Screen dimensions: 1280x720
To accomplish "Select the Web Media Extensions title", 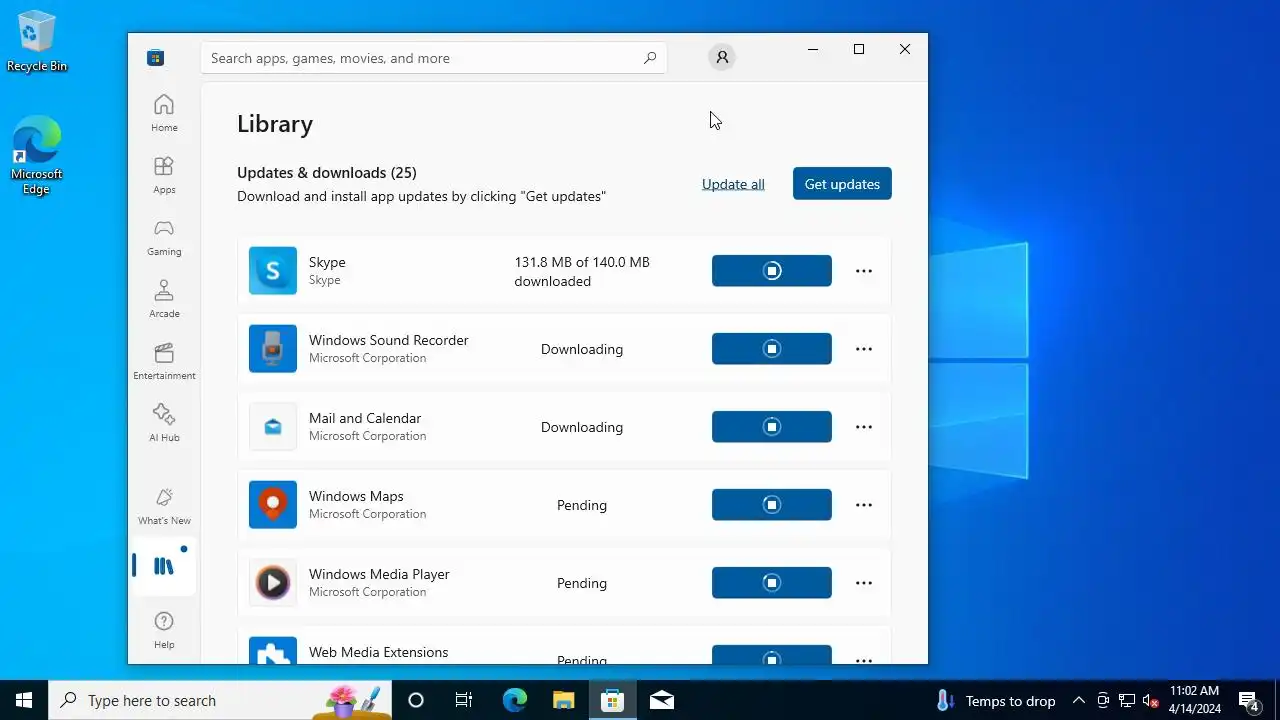I will (378, 652).
